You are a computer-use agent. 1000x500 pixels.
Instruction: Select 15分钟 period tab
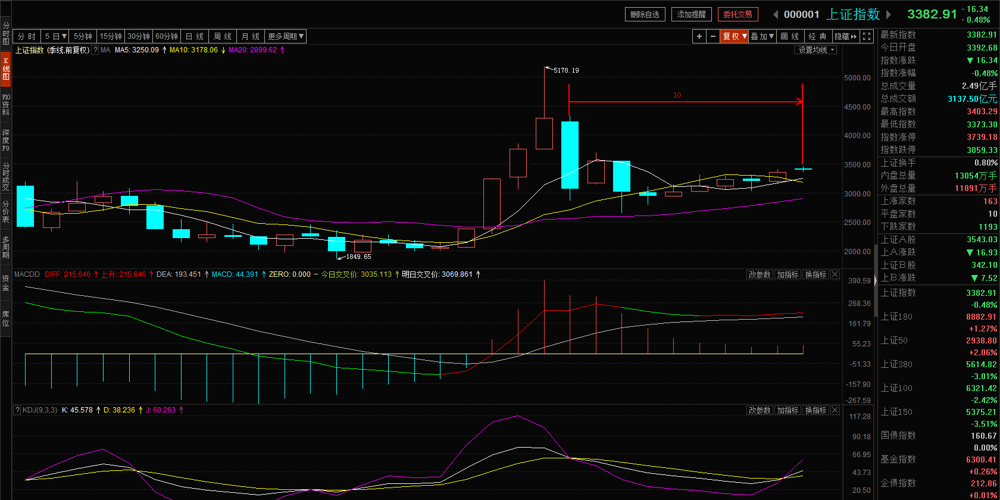[110, 36]
